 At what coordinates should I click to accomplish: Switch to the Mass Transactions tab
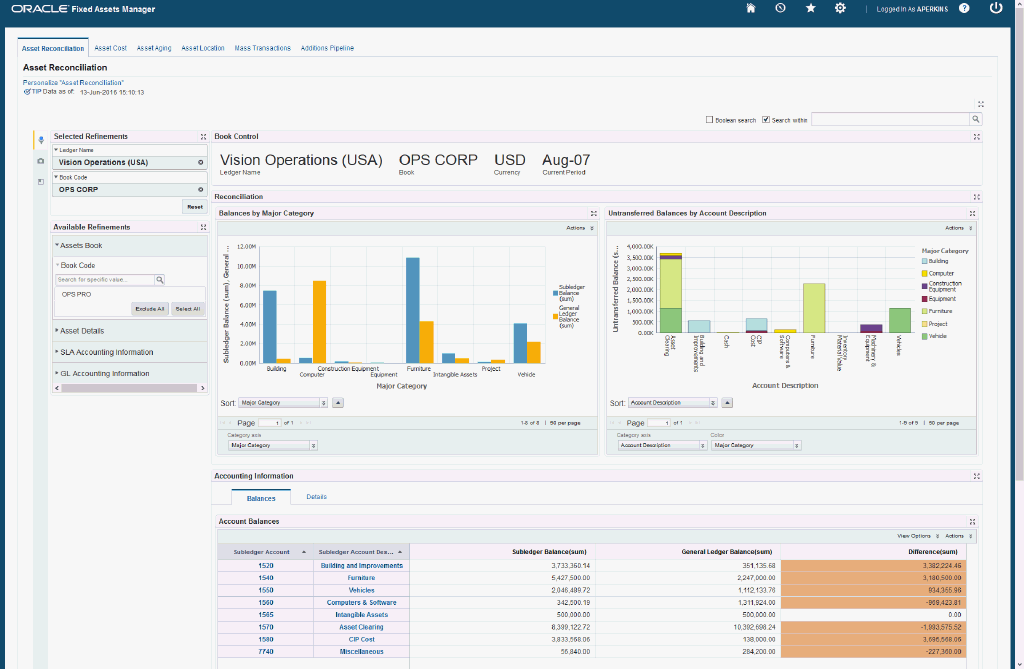coord(263,48)
